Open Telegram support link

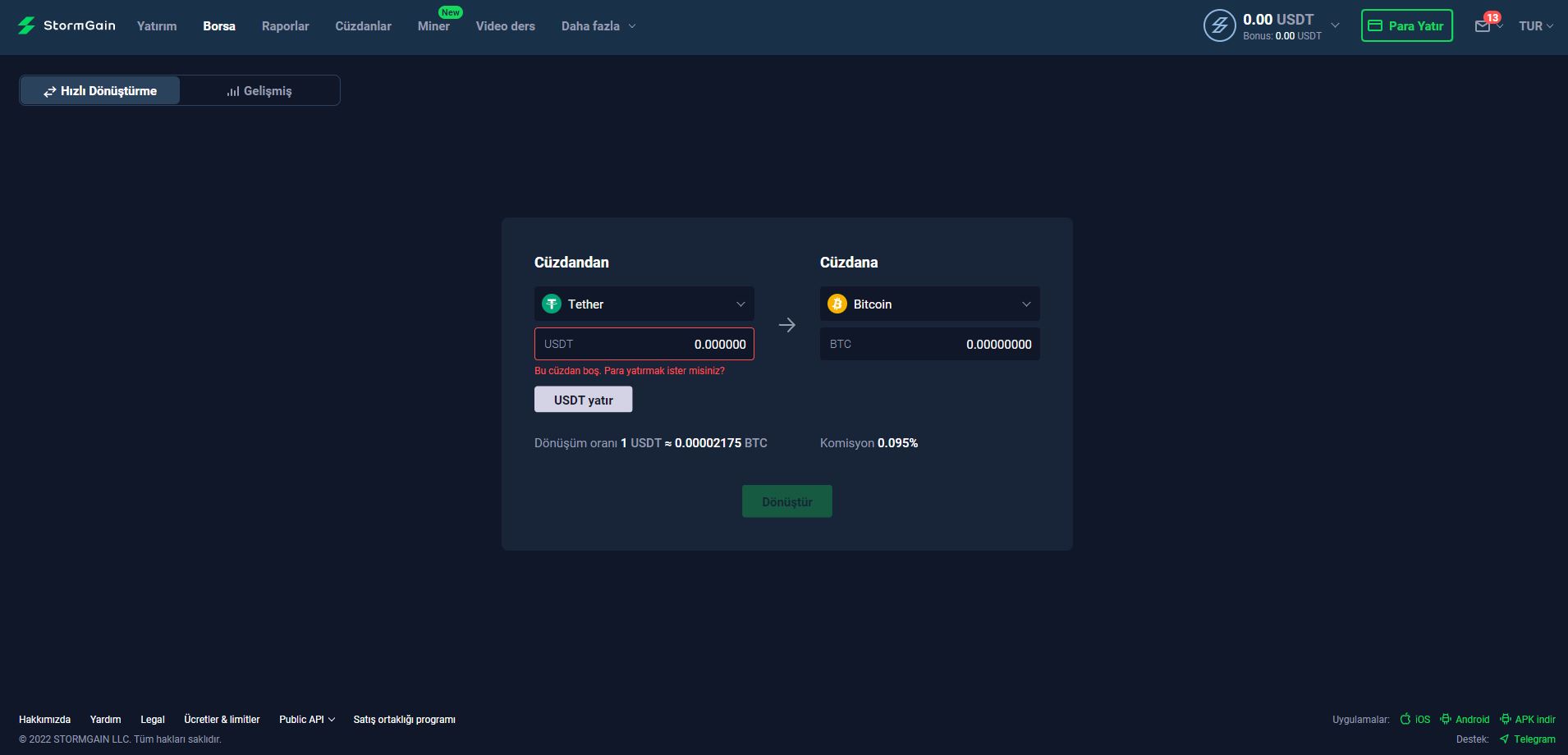(x=1528, y=739)
